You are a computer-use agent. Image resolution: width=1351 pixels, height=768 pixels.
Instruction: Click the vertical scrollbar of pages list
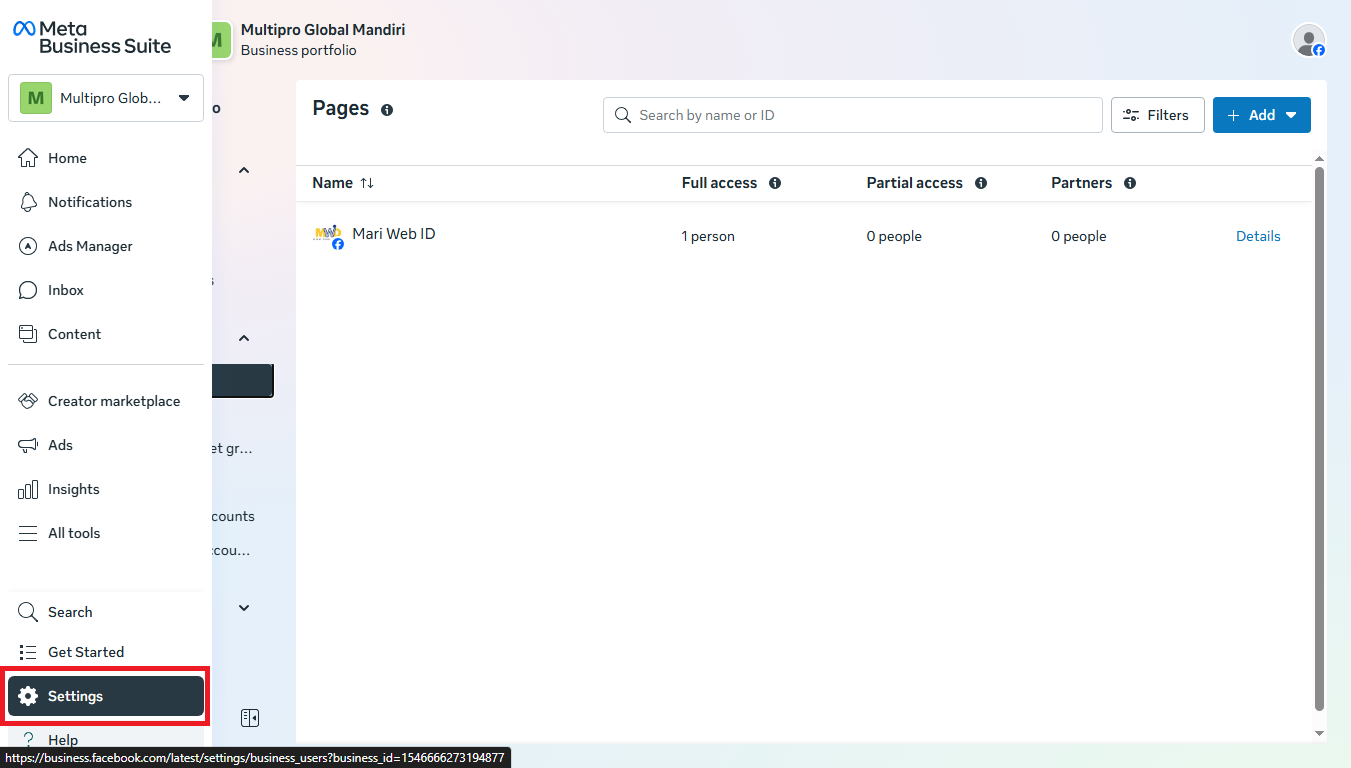point(1319,440)
